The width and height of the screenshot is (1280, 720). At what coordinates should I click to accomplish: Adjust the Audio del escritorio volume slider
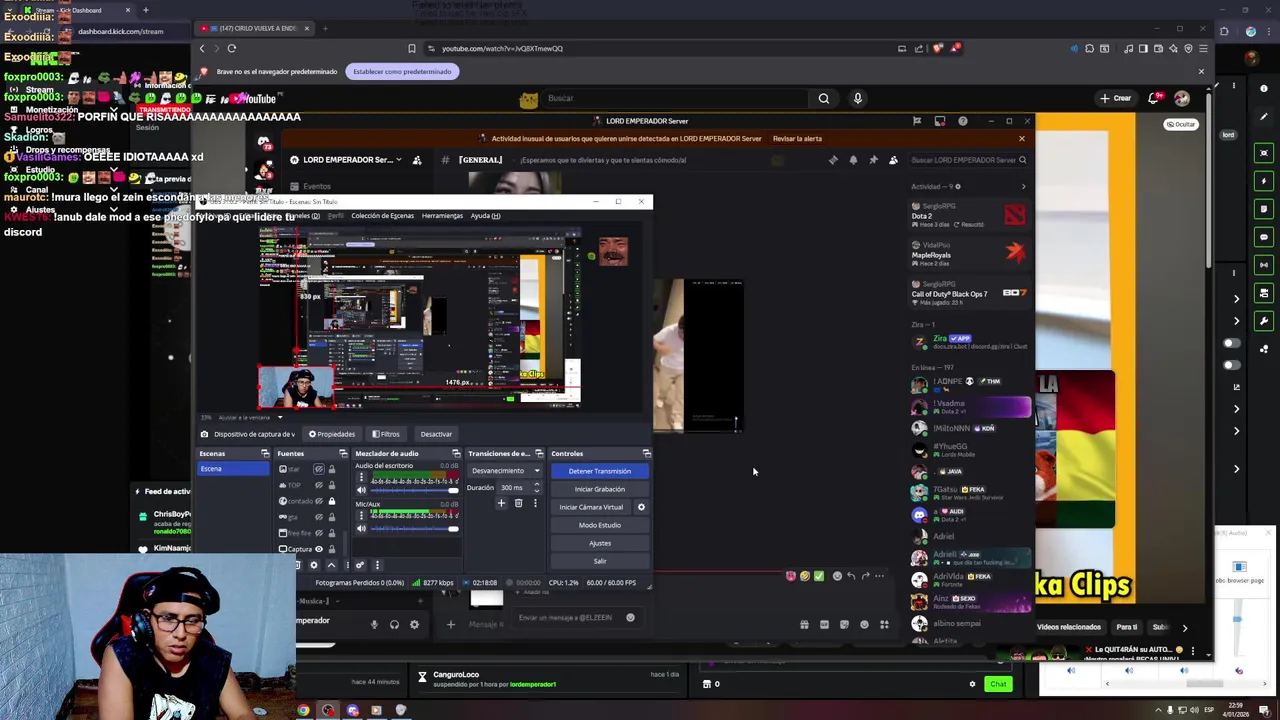tap(414, 491)
